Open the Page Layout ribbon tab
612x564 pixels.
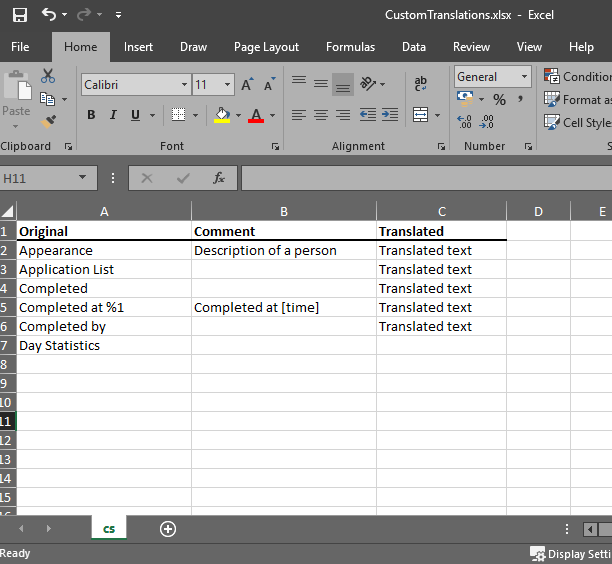tap(266, 47)
